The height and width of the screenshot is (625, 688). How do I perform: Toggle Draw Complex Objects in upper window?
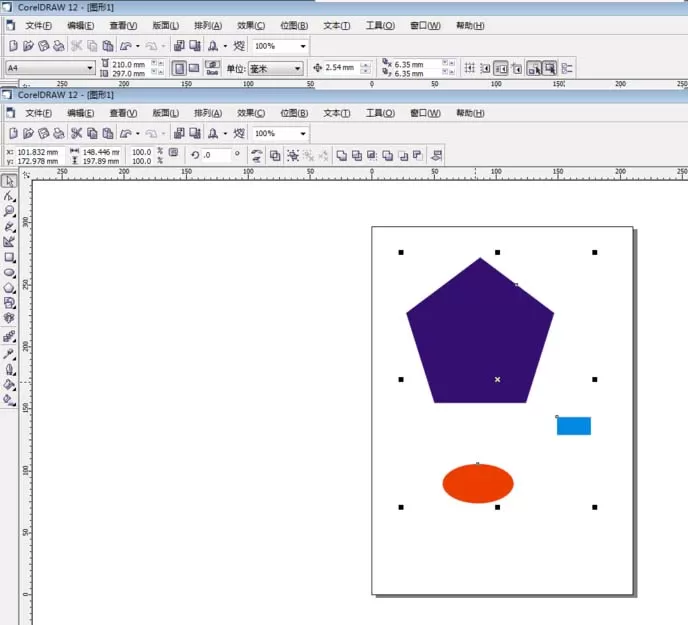coord(534,68)
